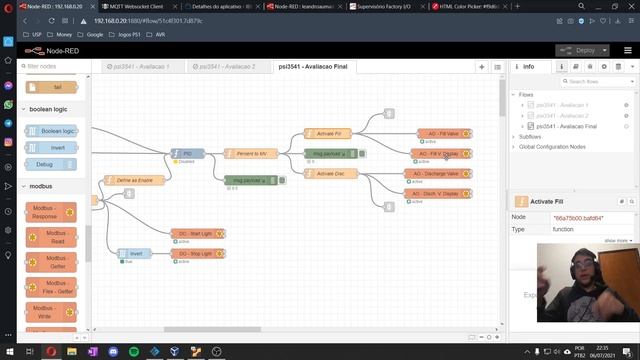Toggle enable state of Avaliacao Final flow
Viewport: 640px width, 360px height.
click(626, 127)
